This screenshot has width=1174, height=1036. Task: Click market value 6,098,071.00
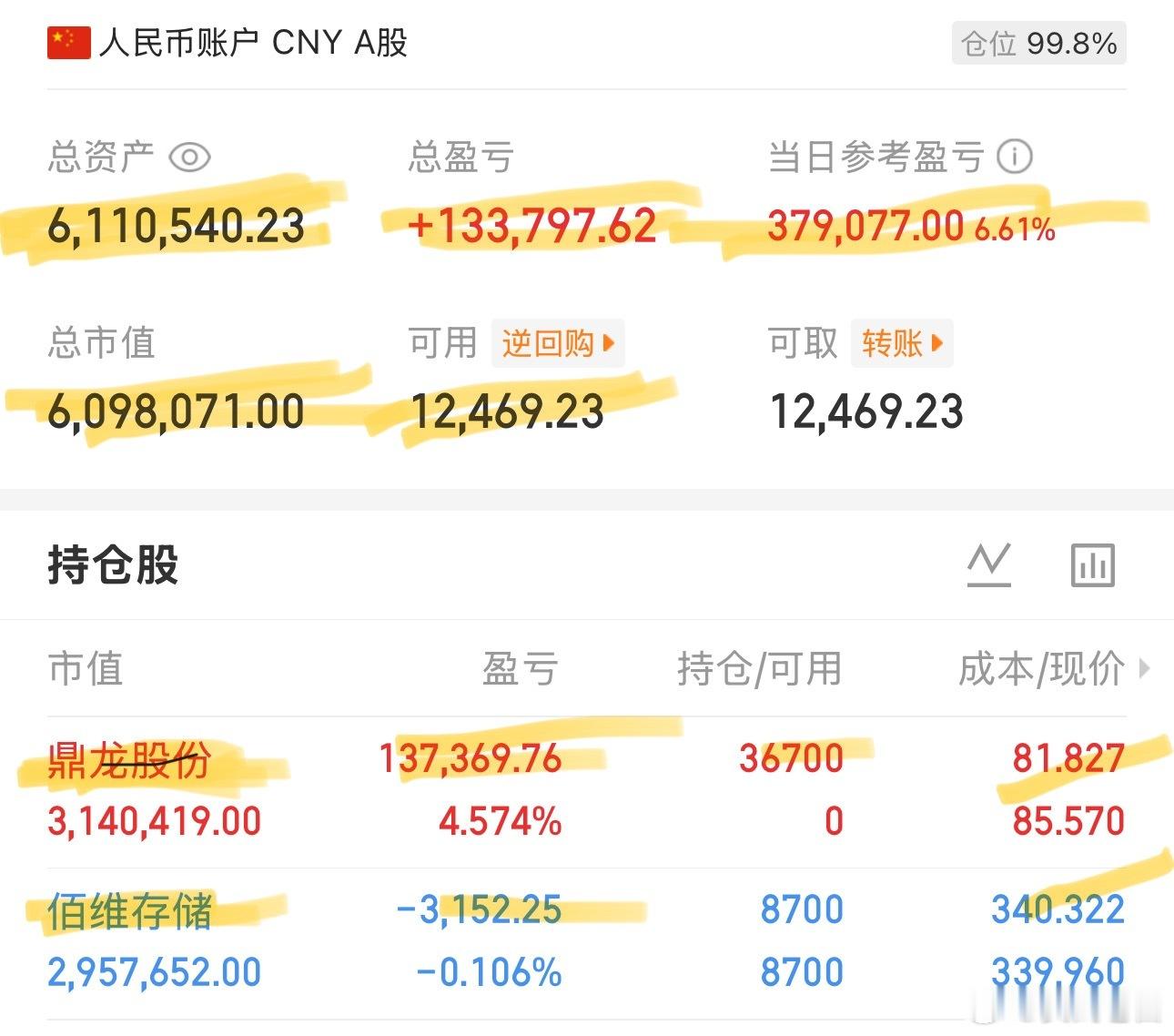tap(176, 411)
